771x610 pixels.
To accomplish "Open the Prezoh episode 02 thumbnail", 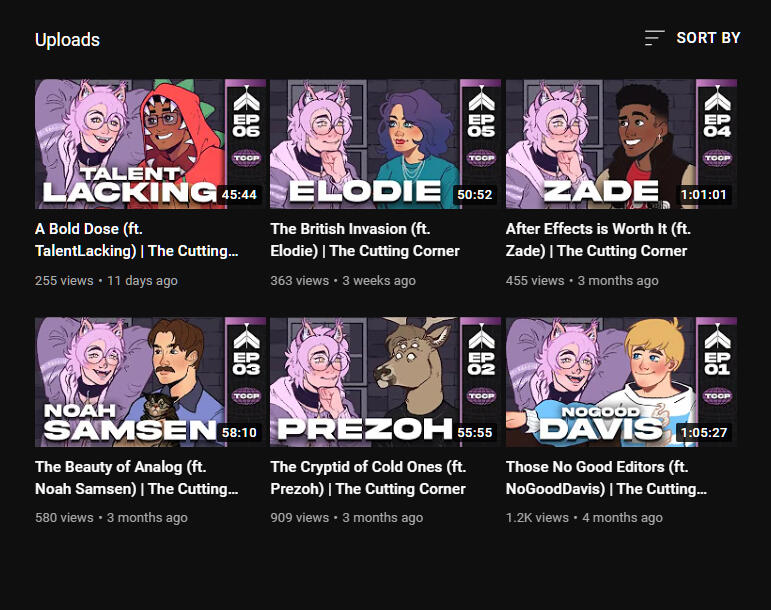I will coord(386,382).
